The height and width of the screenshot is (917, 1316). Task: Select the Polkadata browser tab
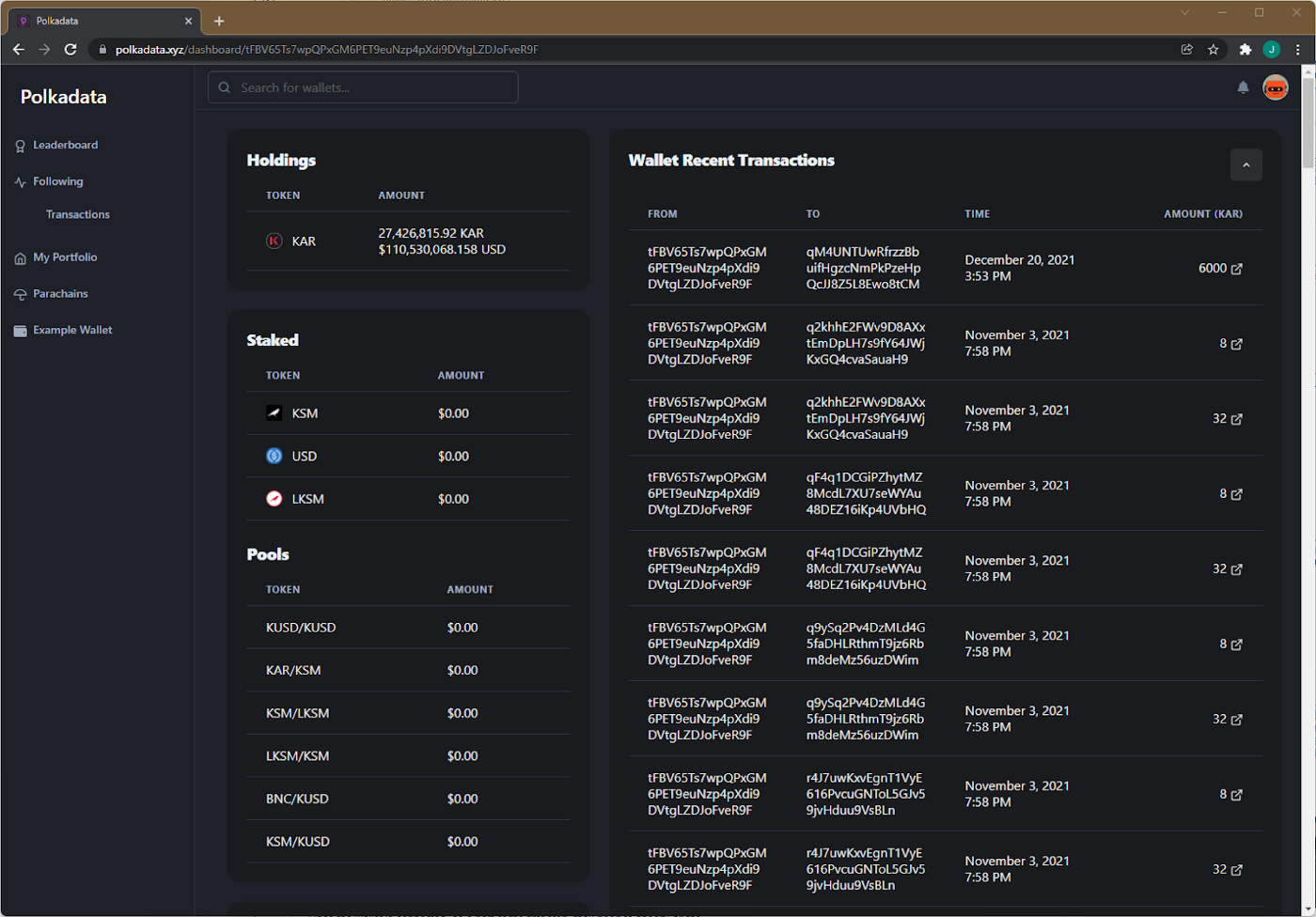click(x=106, y=21)
